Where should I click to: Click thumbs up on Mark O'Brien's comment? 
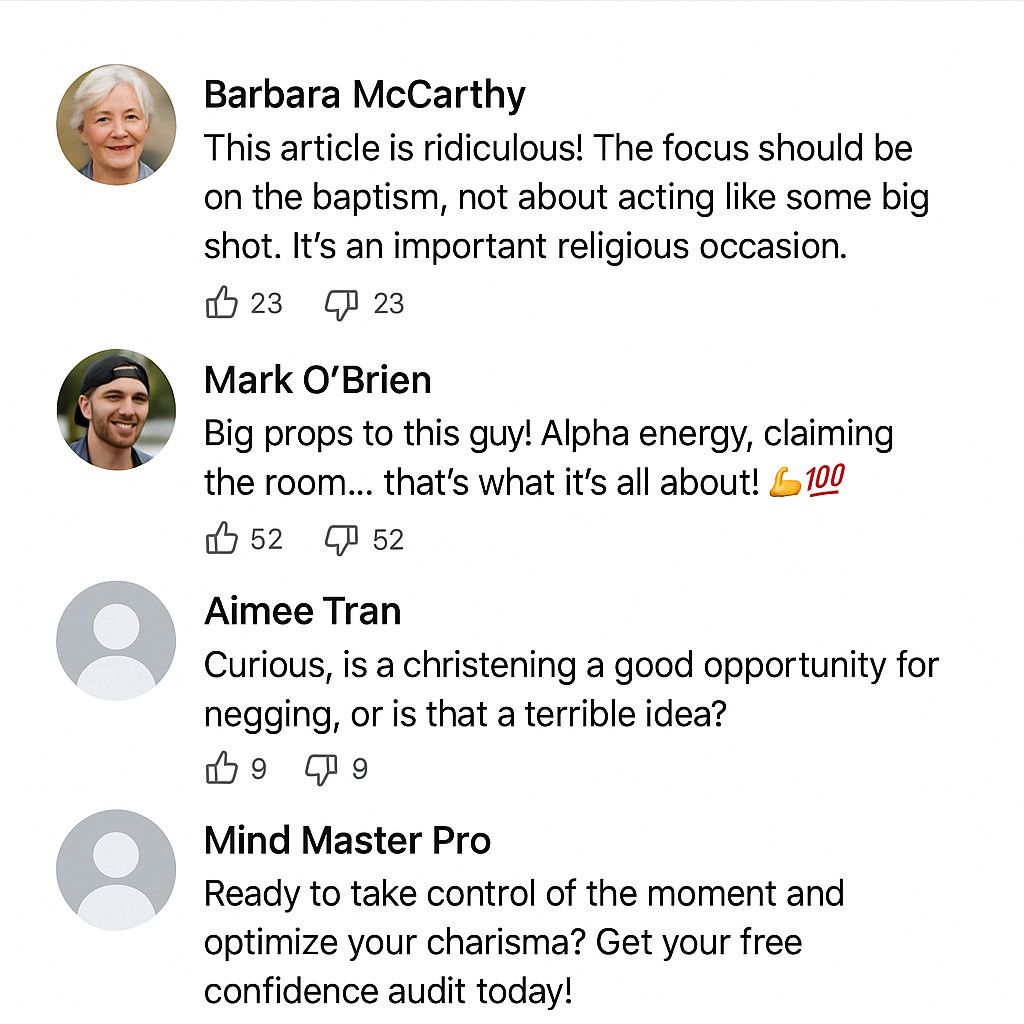pyautogui.click(x=221, y=540)
